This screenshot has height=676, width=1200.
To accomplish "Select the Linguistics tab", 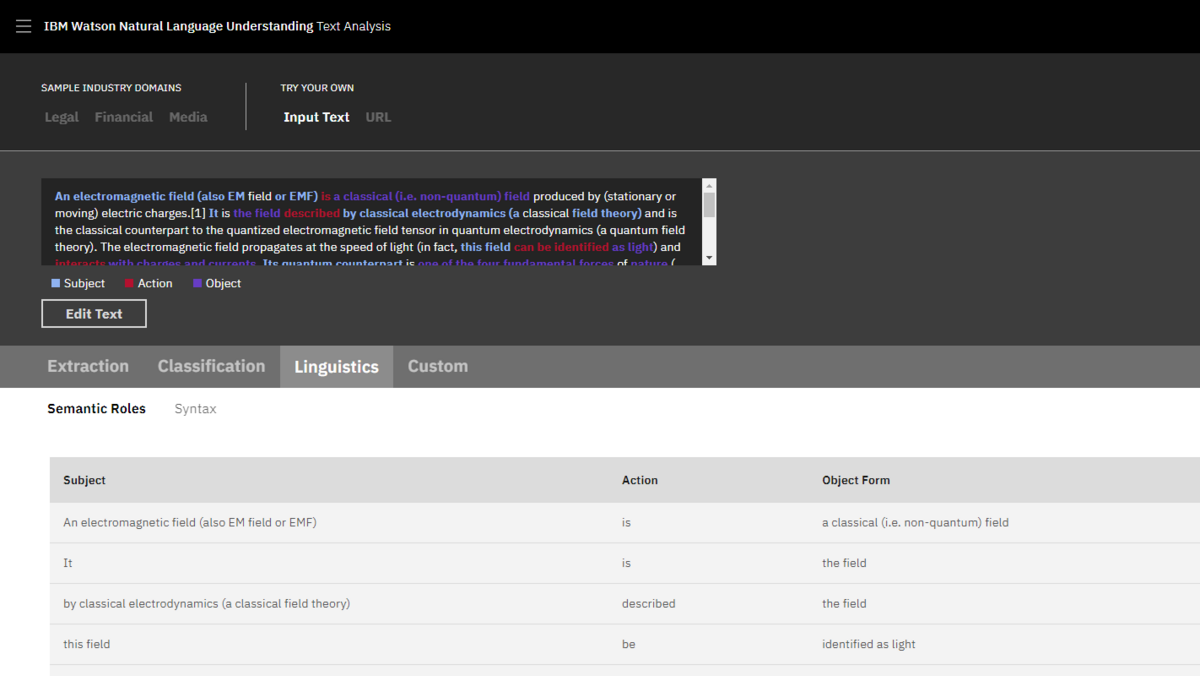I will pyautogui.click(x=336, y=367).
